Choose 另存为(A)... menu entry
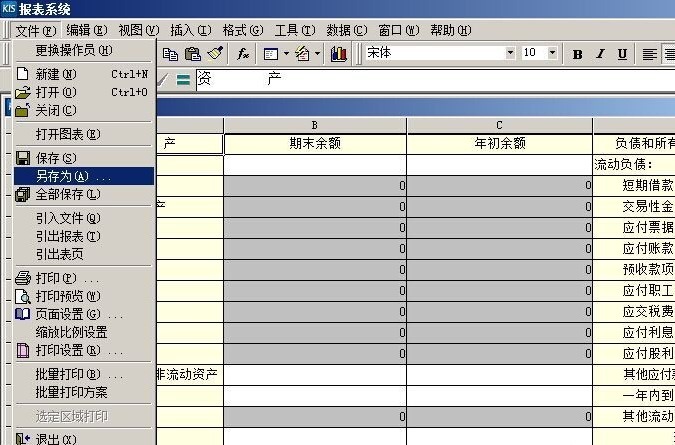Viewport: 675px width, 445px height. (84, 176)
